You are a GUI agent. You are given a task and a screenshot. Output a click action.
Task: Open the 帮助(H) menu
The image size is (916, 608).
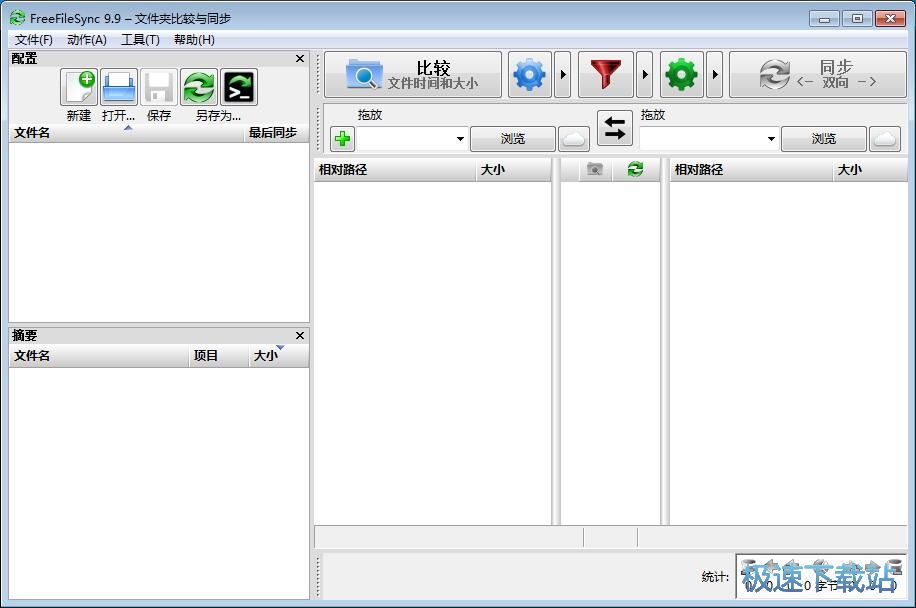click(x=194, y=40)
